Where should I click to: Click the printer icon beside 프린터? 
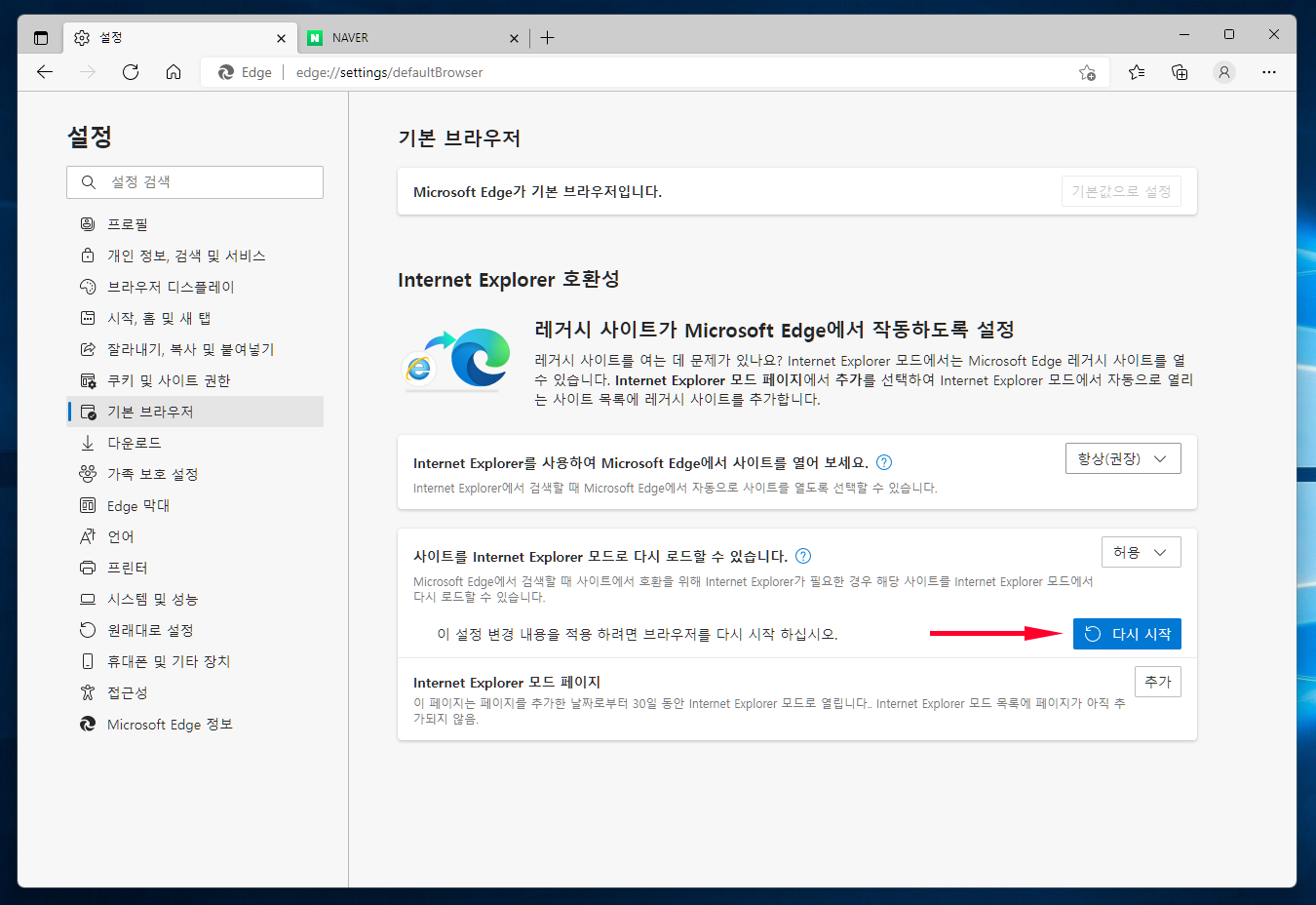point(88,568)
